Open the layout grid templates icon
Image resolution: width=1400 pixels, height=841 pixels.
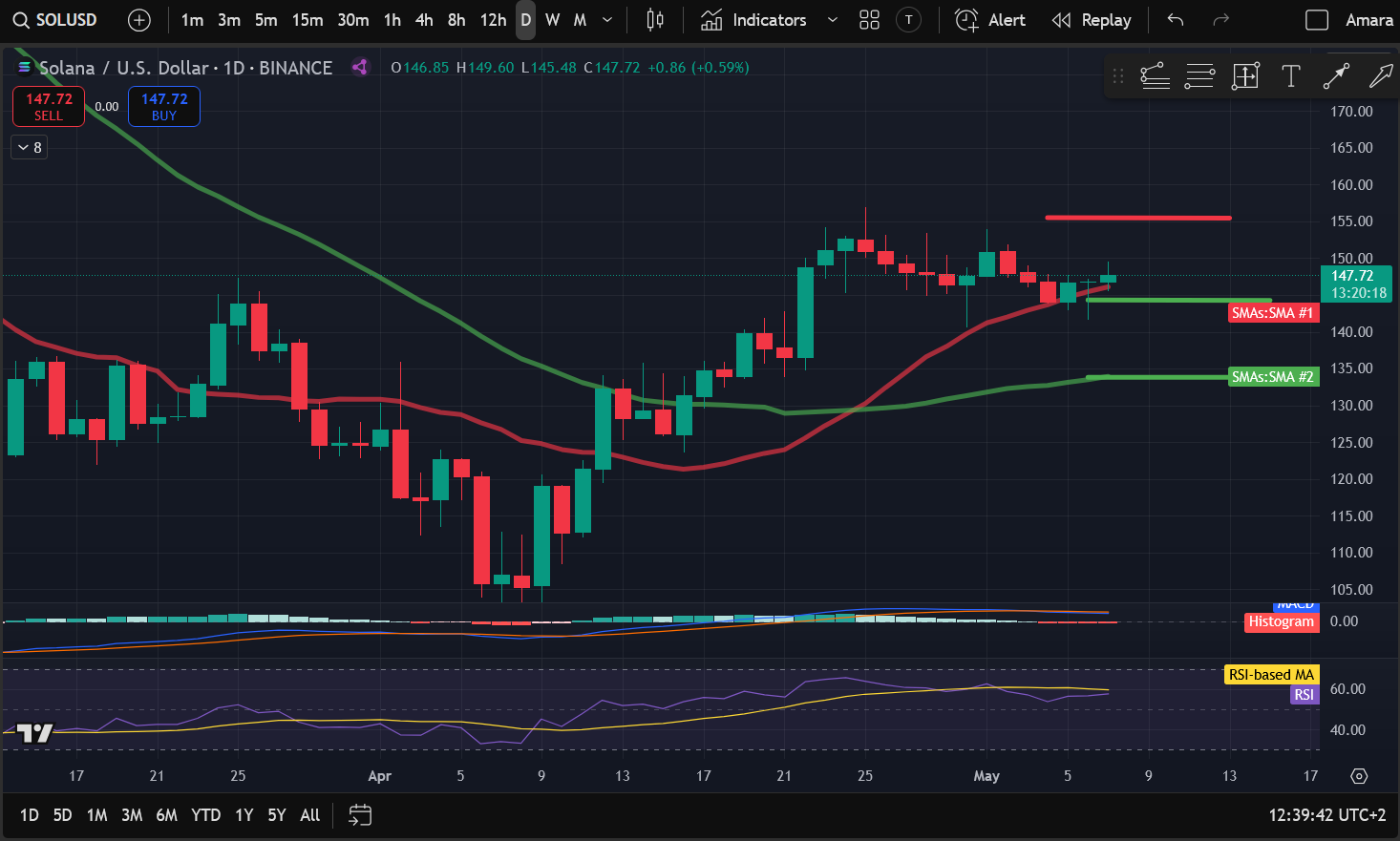tap(869, 20)
